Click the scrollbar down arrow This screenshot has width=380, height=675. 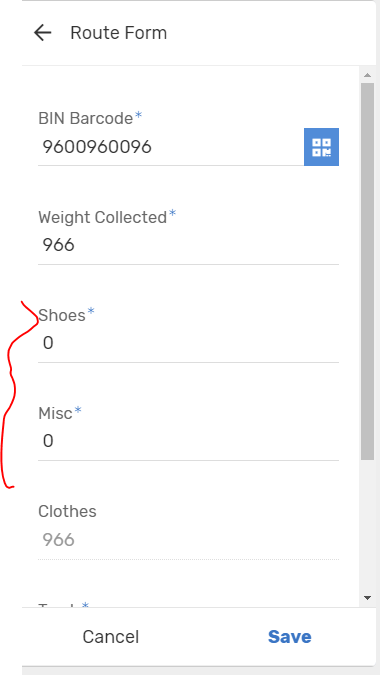click(367, 598)
